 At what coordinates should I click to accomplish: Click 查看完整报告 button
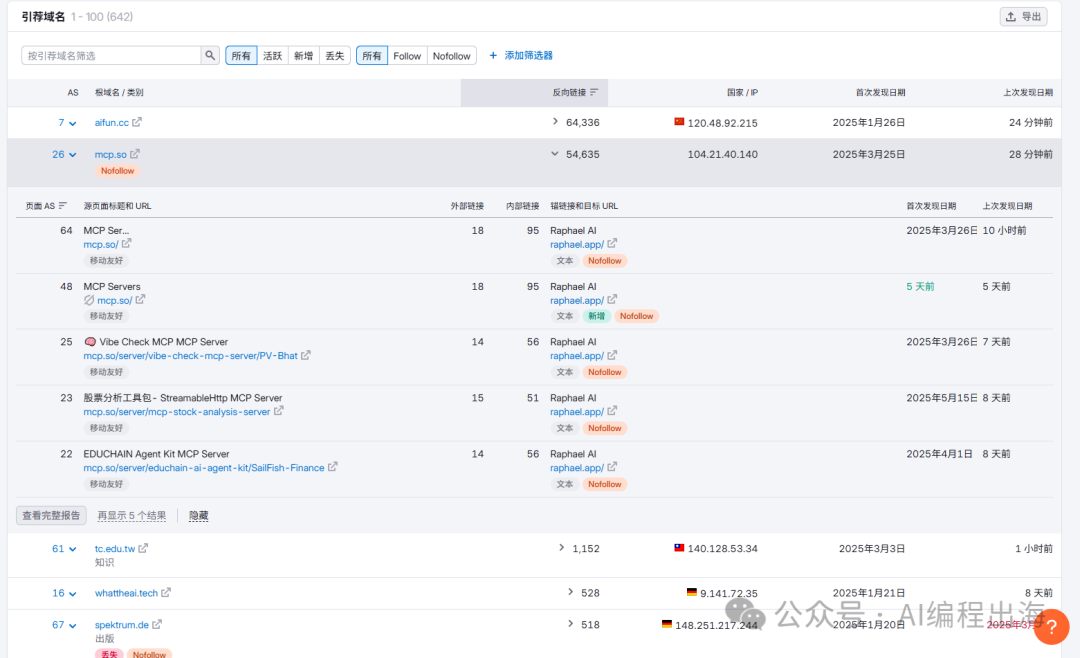51,516
